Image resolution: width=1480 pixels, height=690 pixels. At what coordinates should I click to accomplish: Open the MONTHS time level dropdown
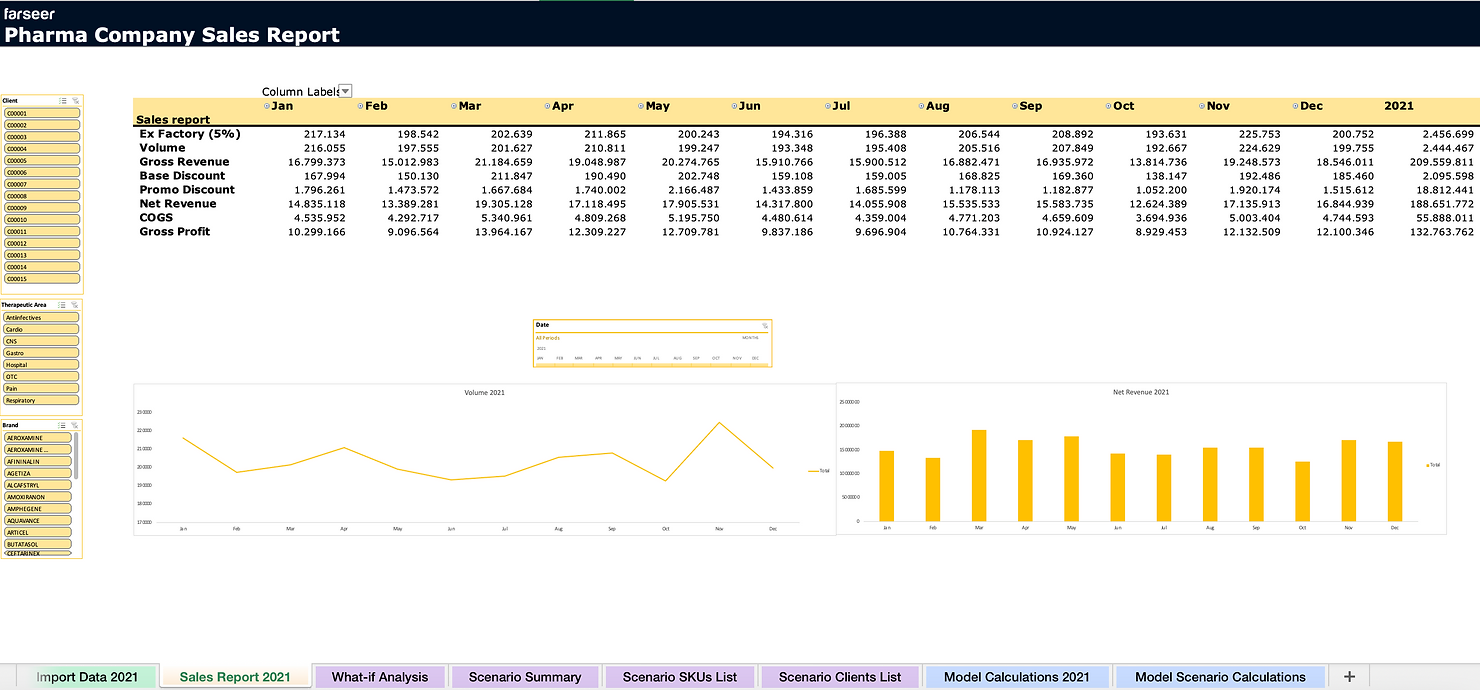750,338
